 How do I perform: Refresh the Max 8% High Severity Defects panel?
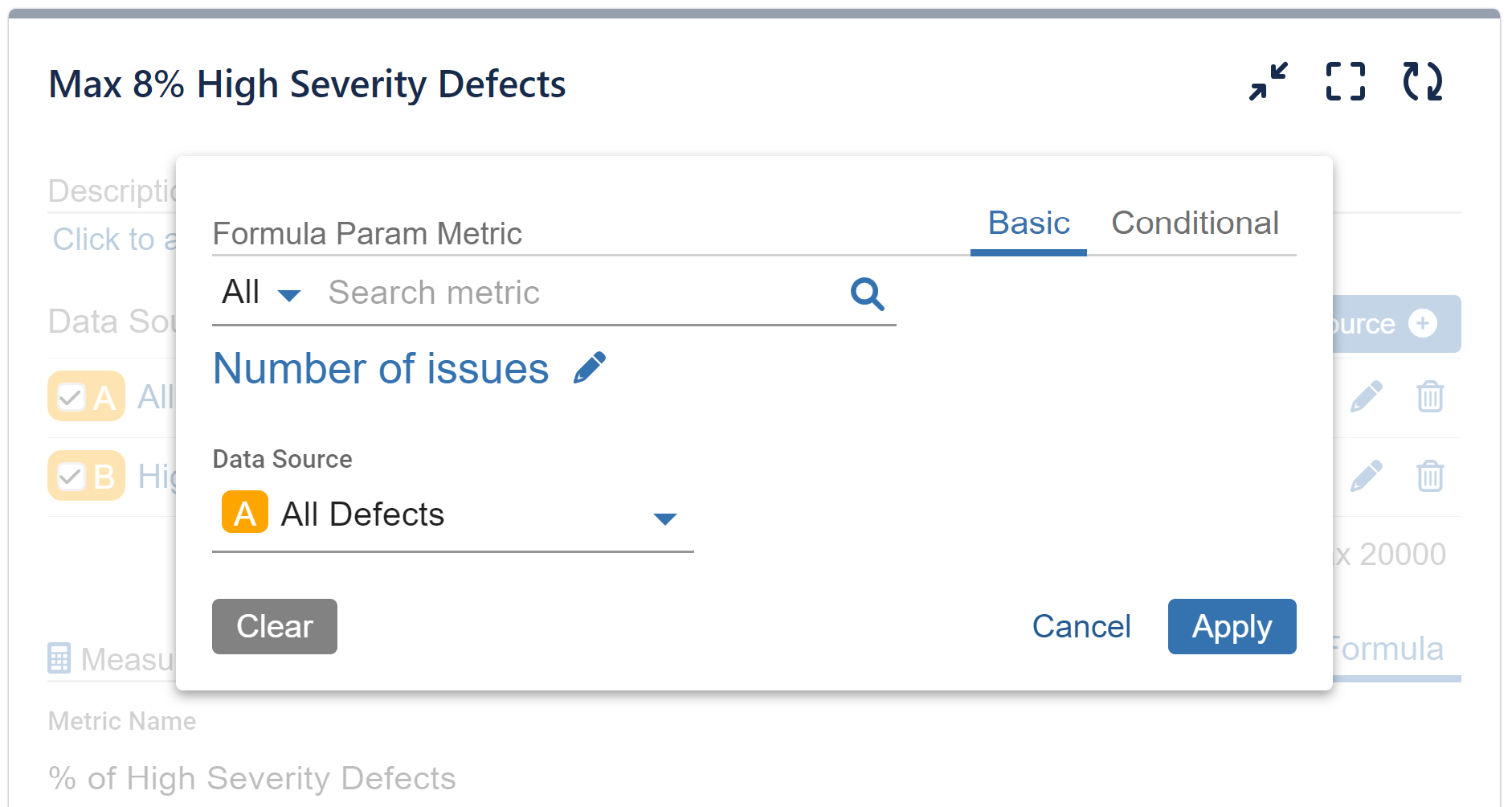point(1421,81)
